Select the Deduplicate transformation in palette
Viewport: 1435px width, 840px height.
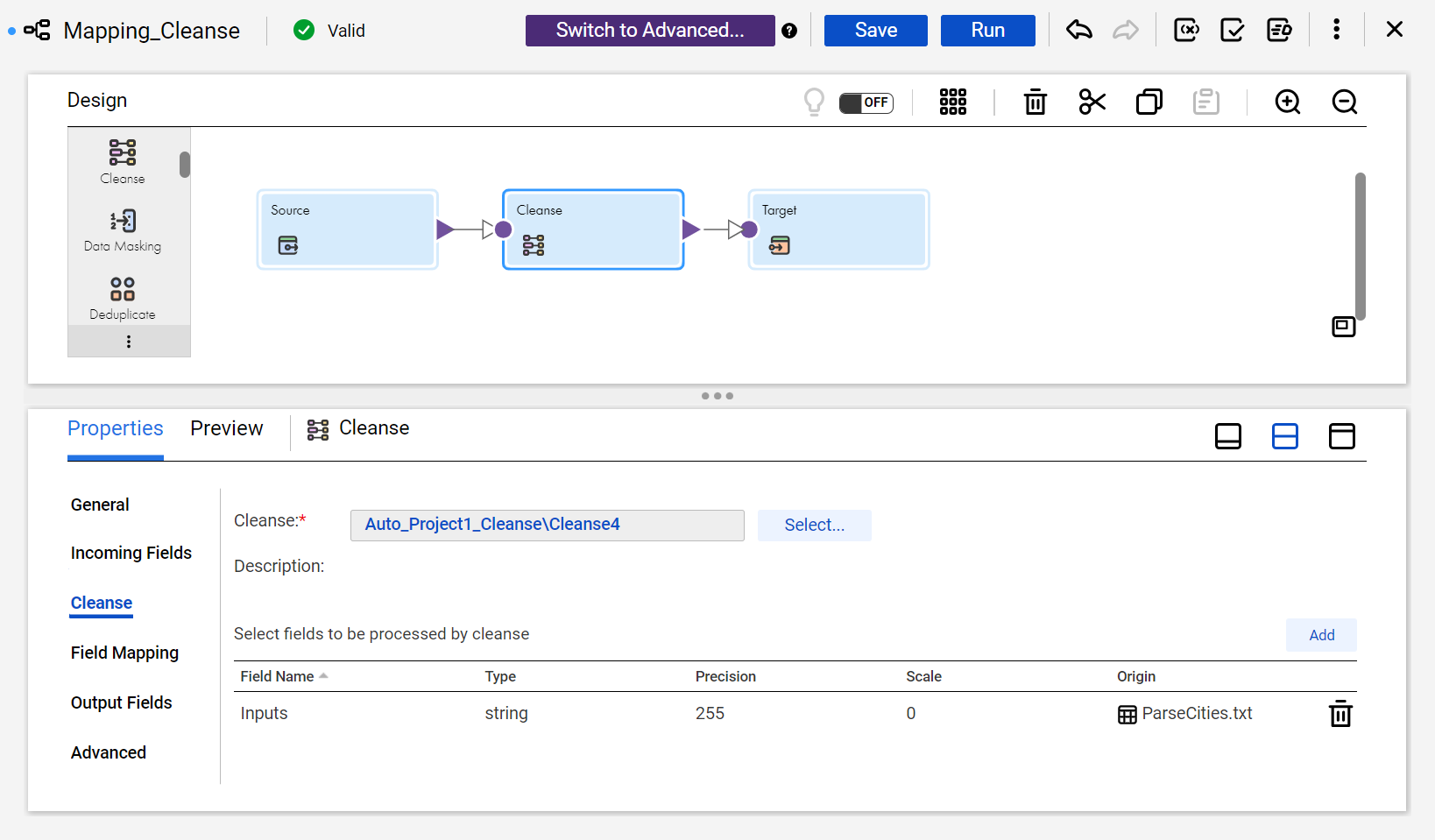pos(123,299)
